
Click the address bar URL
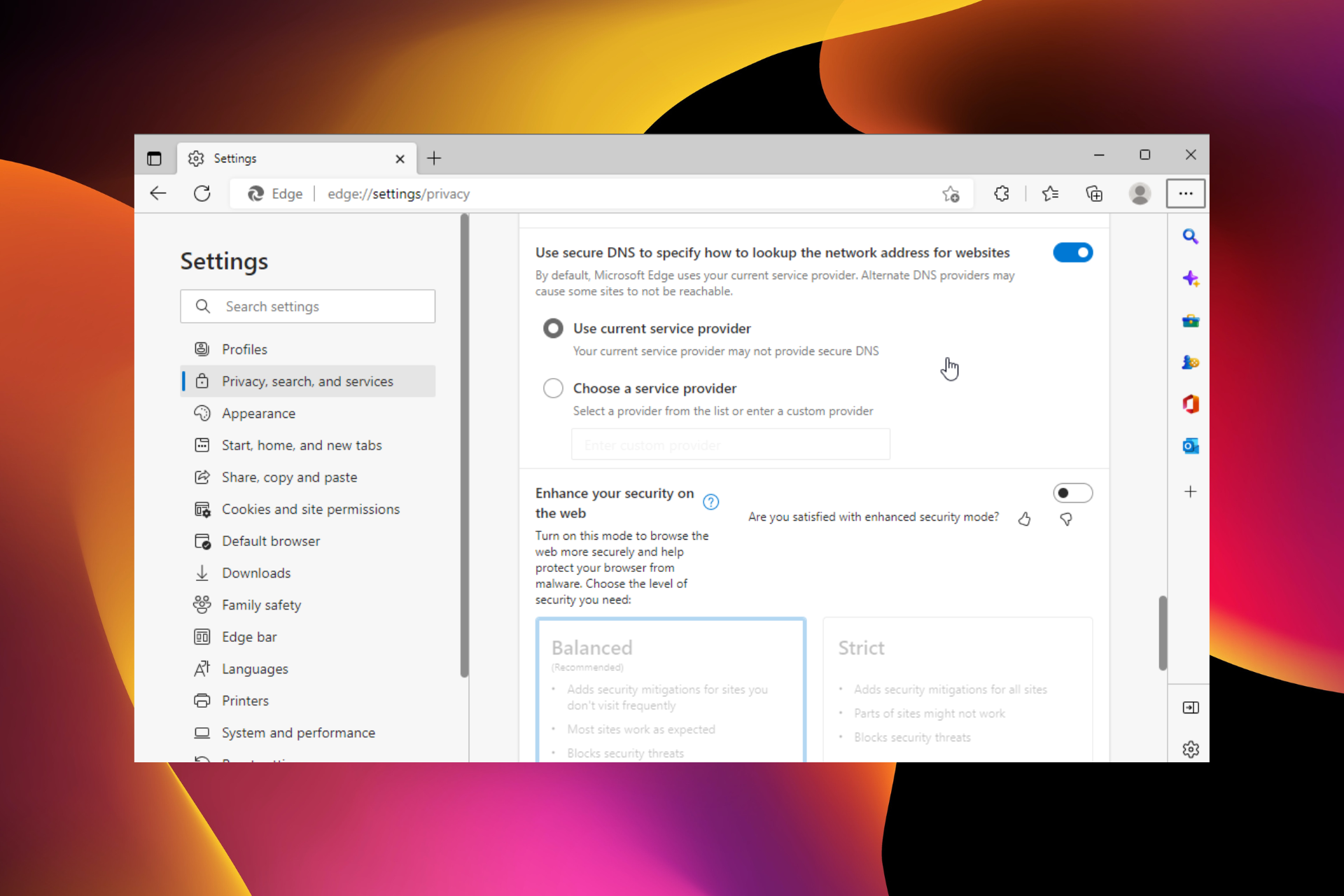pyautogui.click(x=398, y=194)
